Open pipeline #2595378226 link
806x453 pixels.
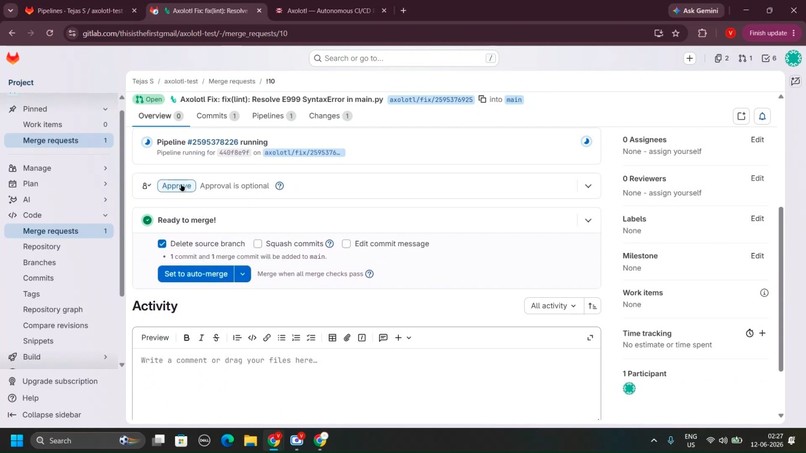click(212, 142)
